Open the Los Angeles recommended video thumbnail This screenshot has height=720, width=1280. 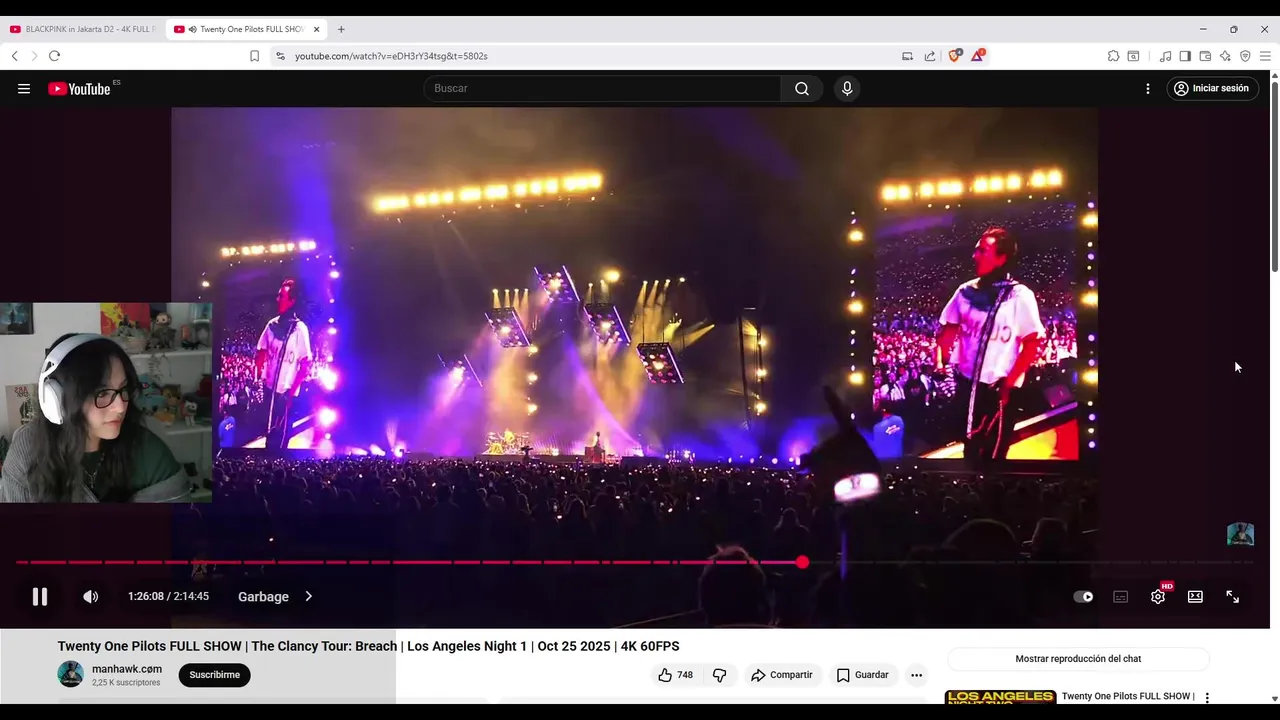(1000, 697)
